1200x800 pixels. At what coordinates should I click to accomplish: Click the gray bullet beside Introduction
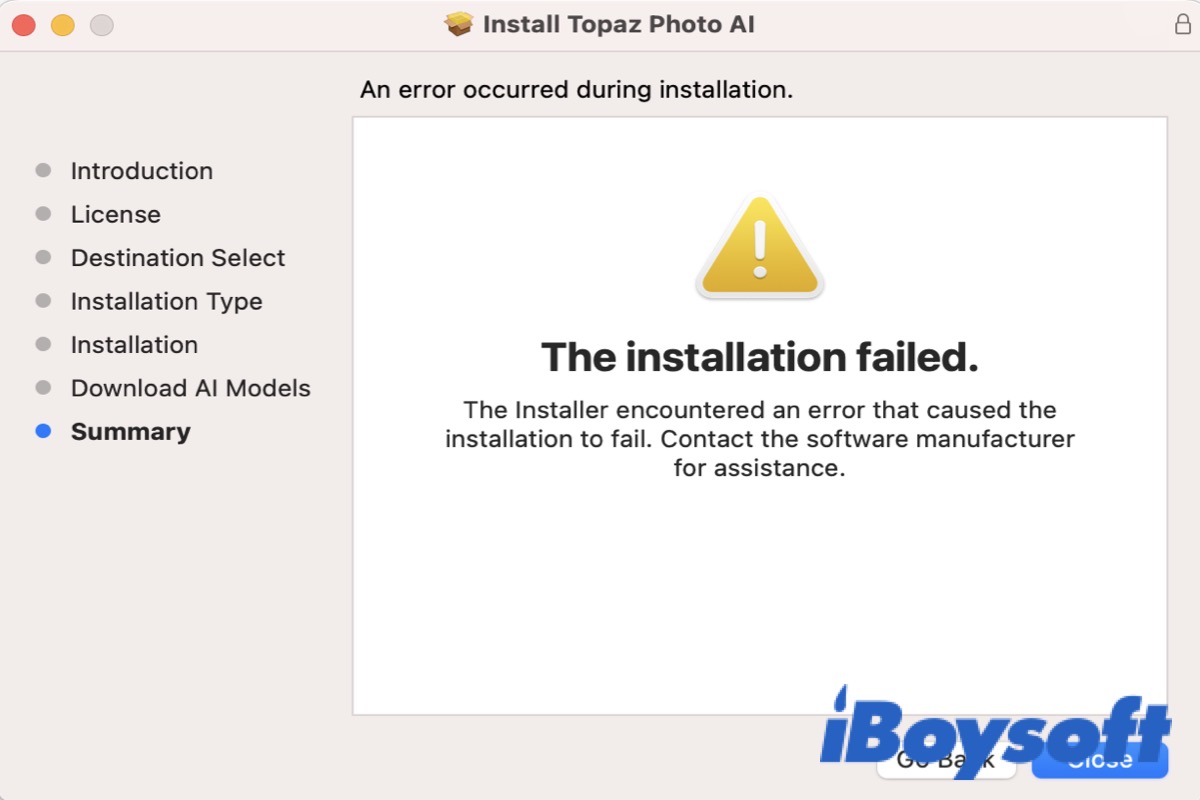tap(43, 171)
